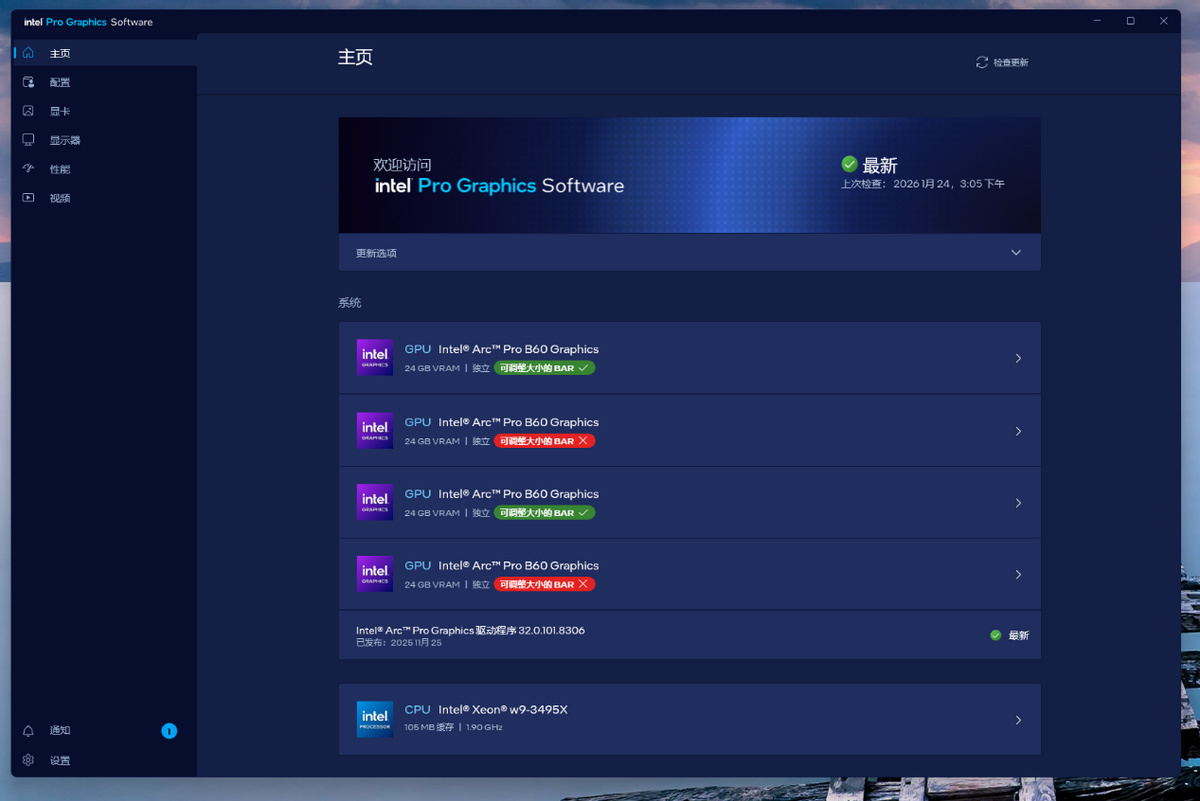
Task: Click the second GPU's Intel Graphics logo
Action: [375, 430]
